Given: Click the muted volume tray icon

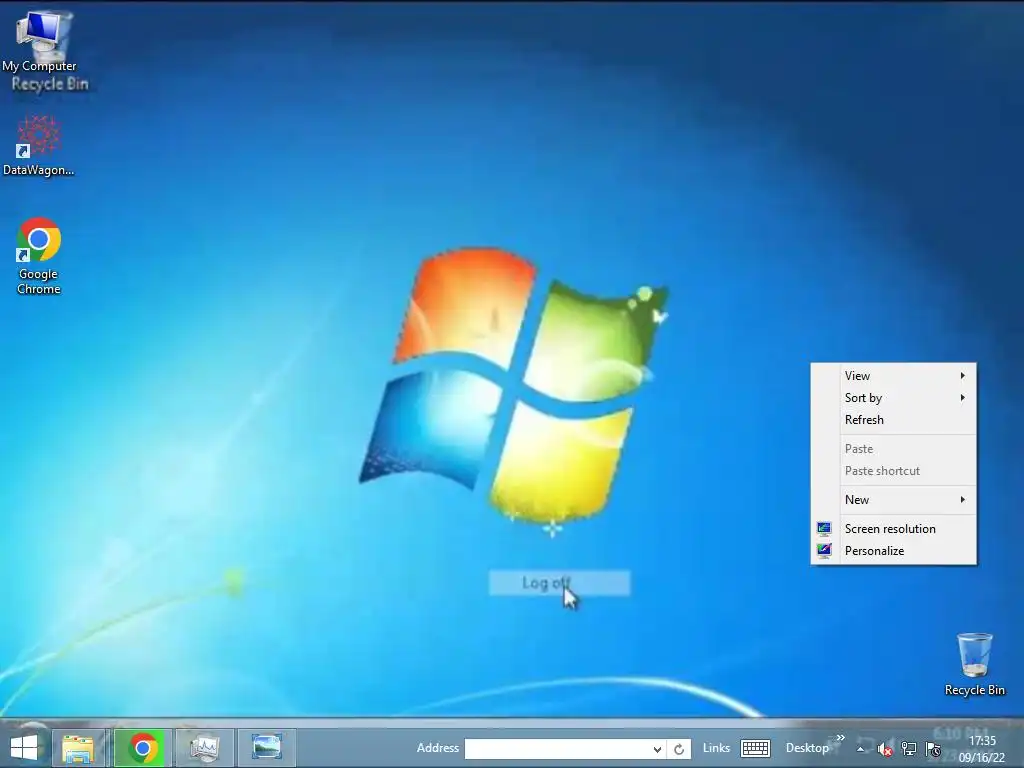Looking at the screenshot, I should tap(885, 749).
